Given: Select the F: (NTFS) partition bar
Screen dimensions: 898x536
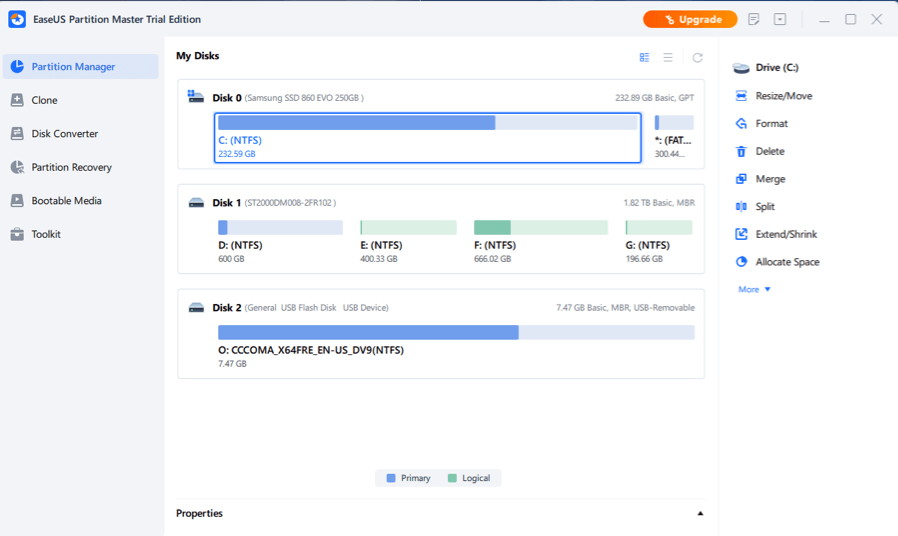Looking at the screenshot, I should click(x=540, y=228).
